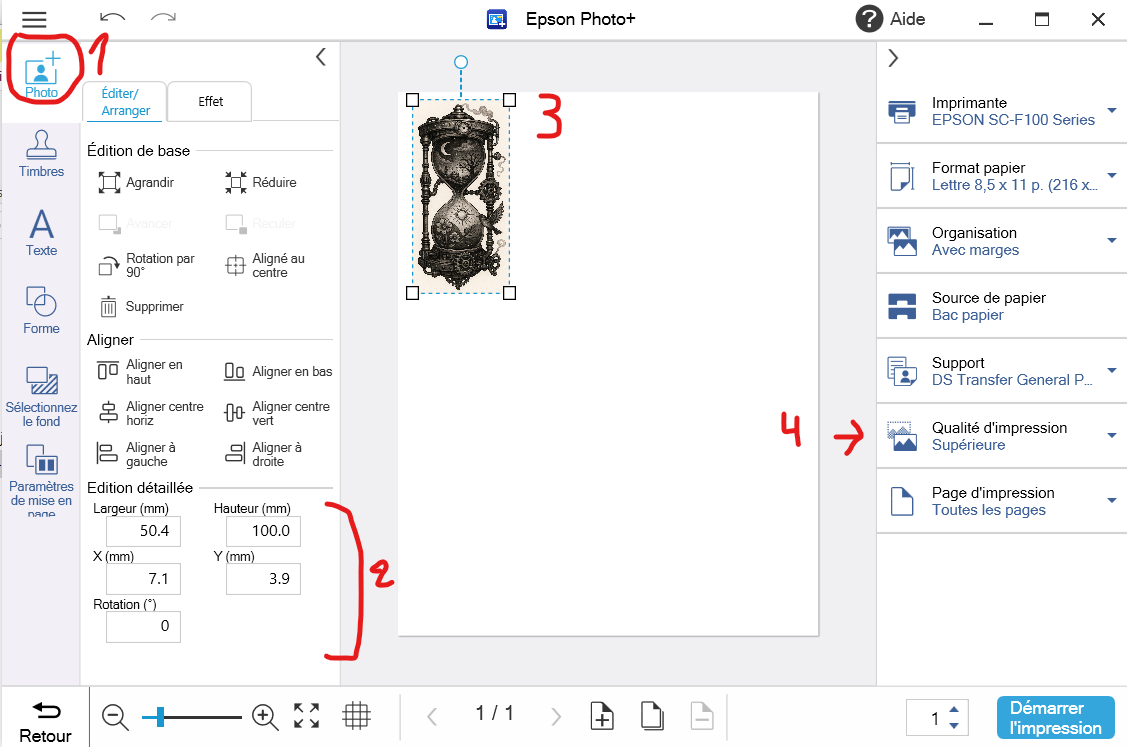The height and width of the screenshot is (747, 1127).
Task: Click the zoom out magnifier
Action: click(x=115, y=717)
